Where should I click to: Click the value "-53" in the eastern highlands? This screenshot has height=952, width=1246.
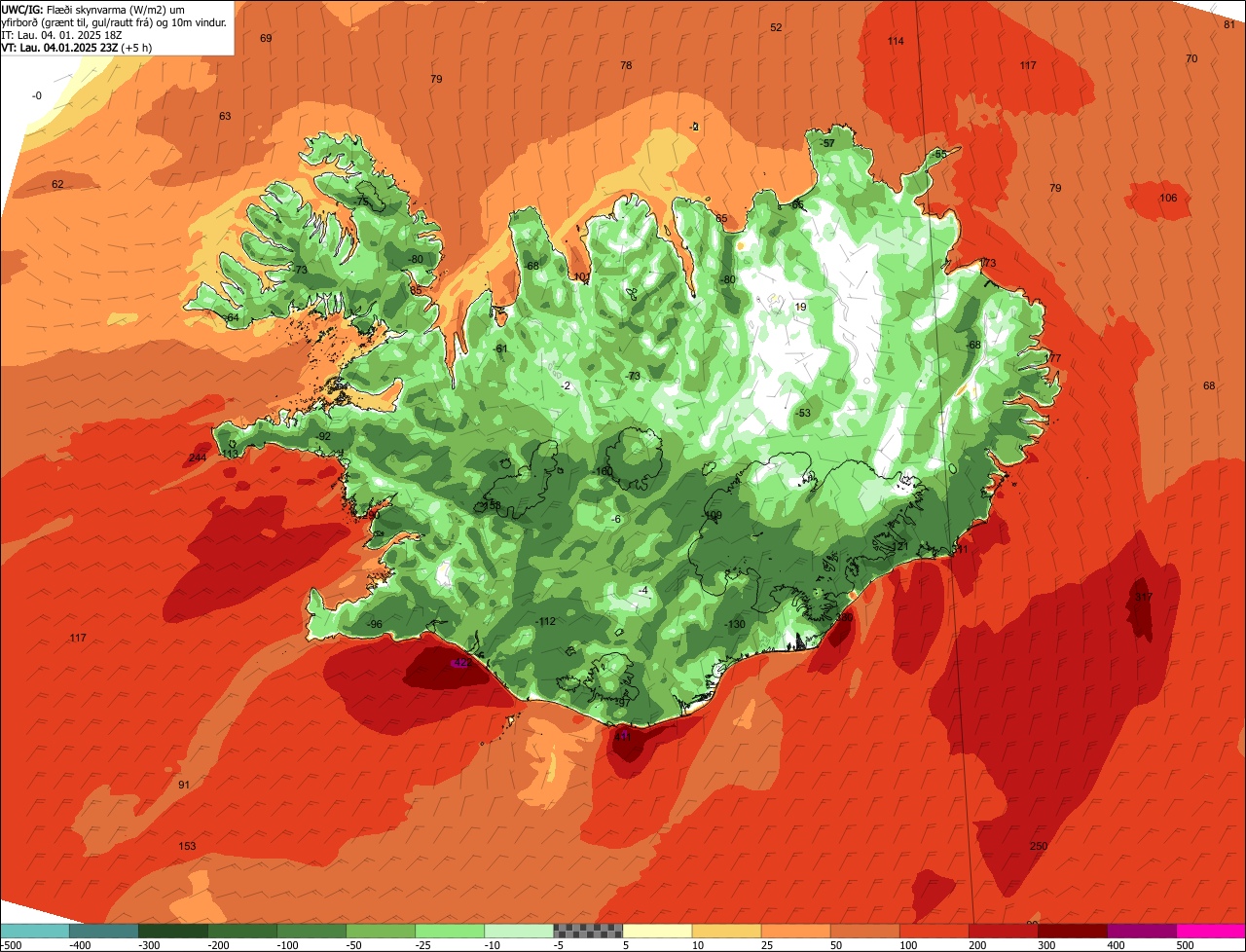[802, 413]
